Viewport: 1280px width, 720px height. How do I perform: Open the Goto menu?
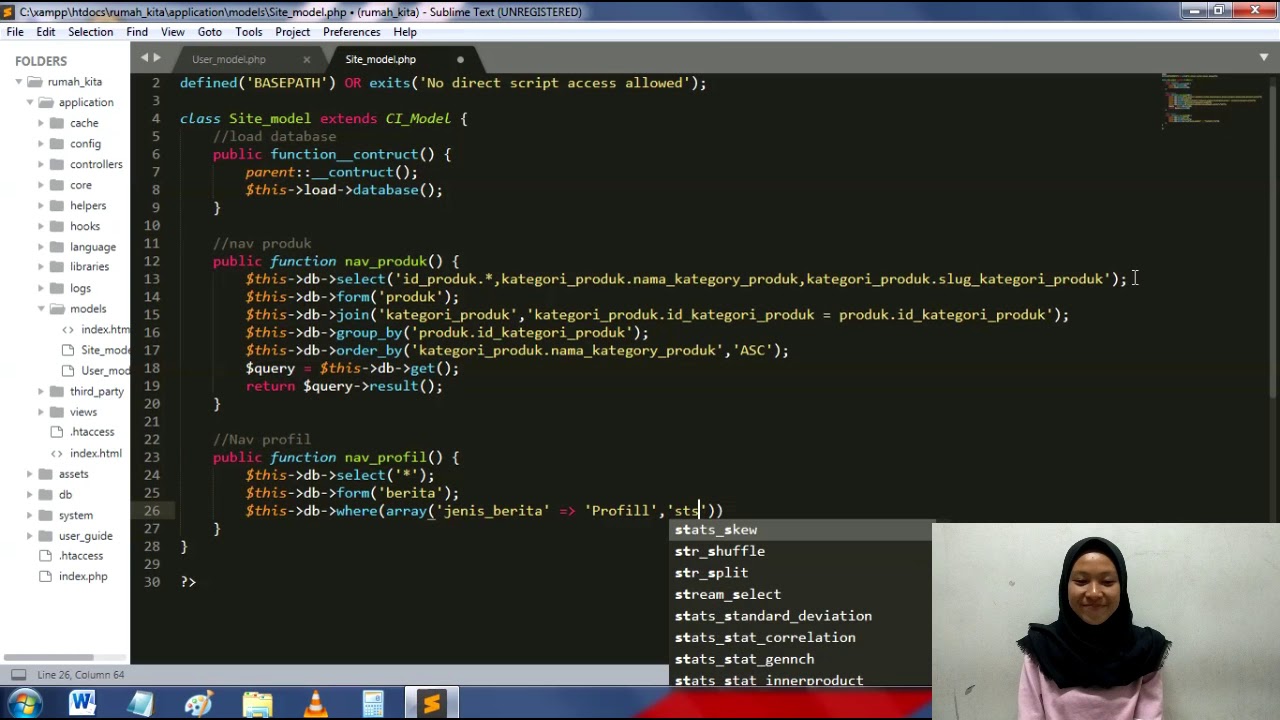209,32
